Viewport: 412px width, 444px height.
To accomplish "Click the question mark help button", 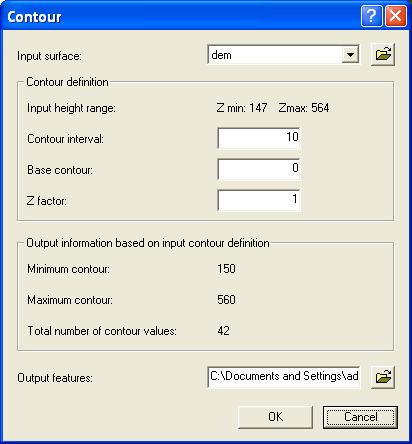I will point(371,16).
